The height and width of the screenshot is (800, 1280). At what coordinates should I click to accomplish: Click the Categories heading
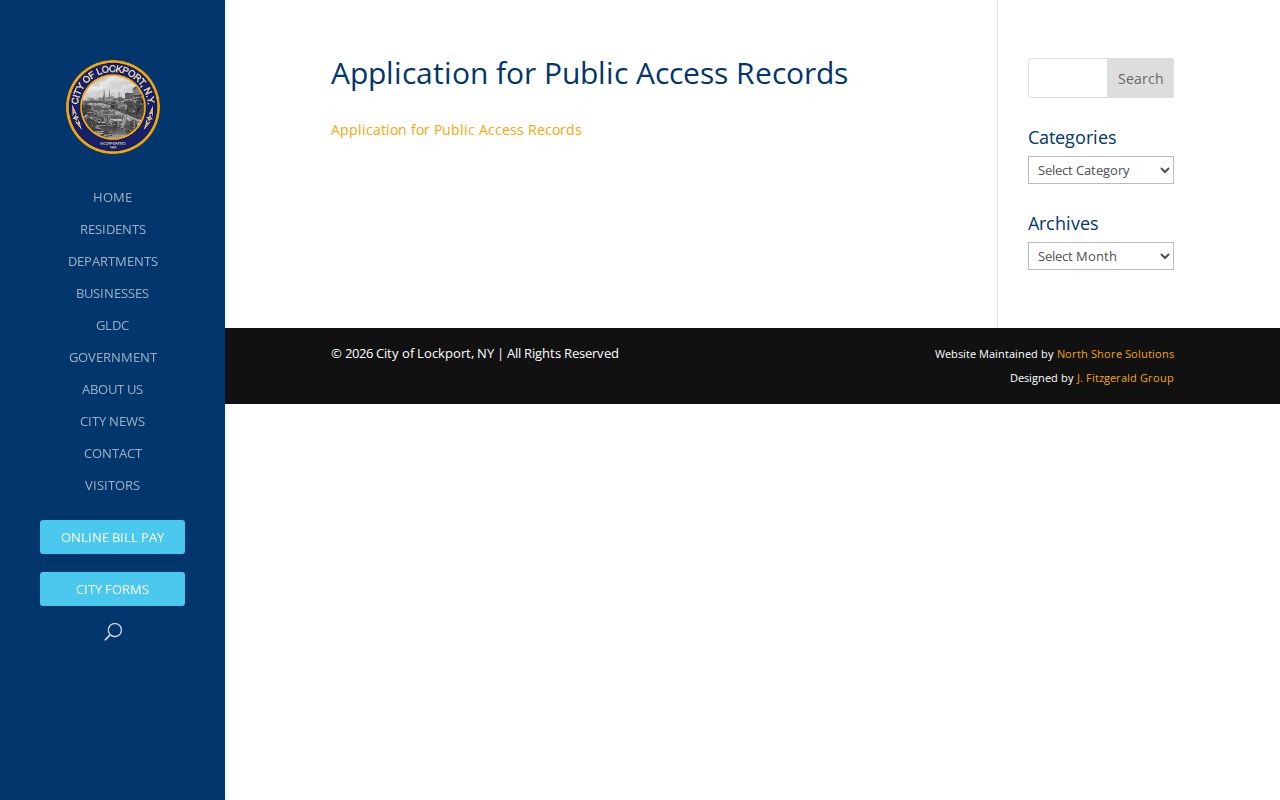tap(1072, 137)
